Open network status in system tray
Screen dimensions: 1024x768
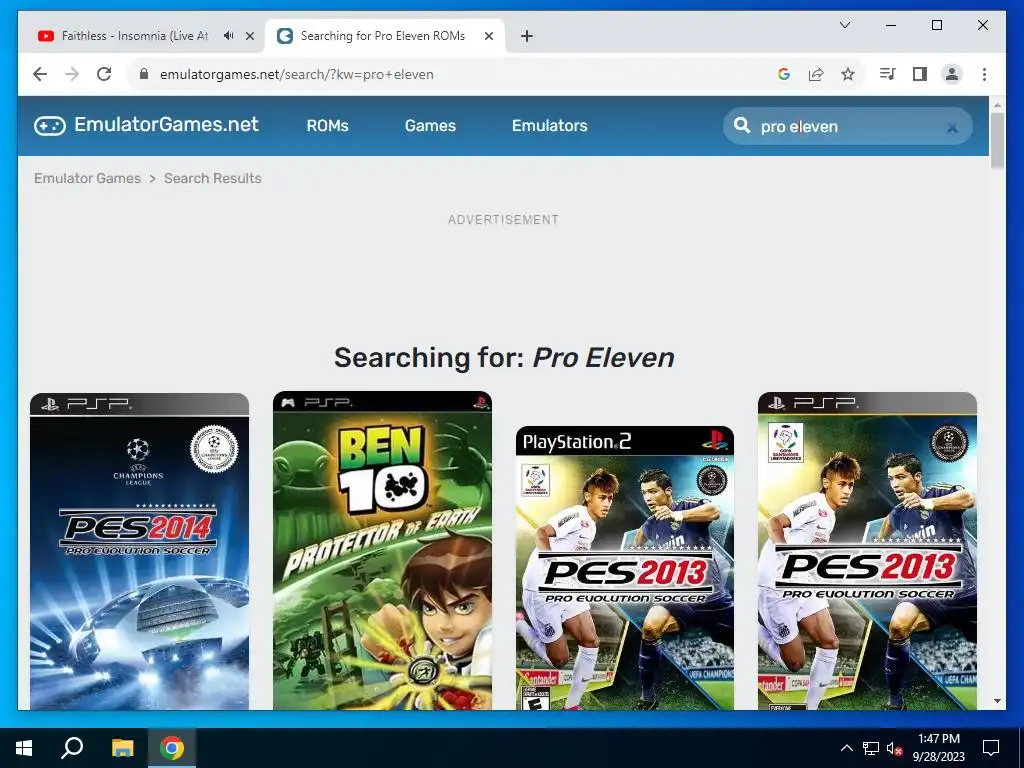tap(871, 748)
